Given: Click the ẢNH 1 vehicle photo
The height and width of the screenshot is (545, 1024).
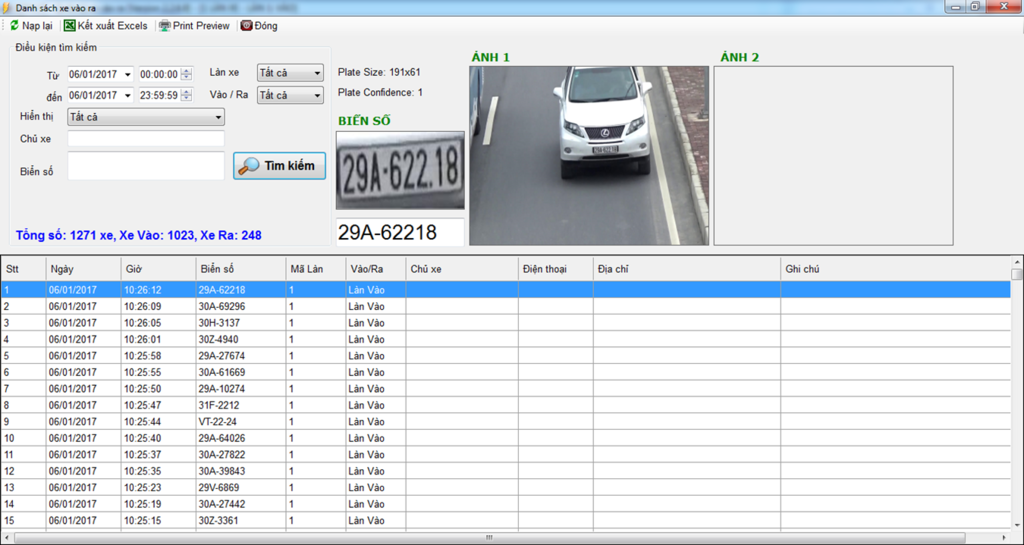Looking at the screenshot, I should 589,155.
